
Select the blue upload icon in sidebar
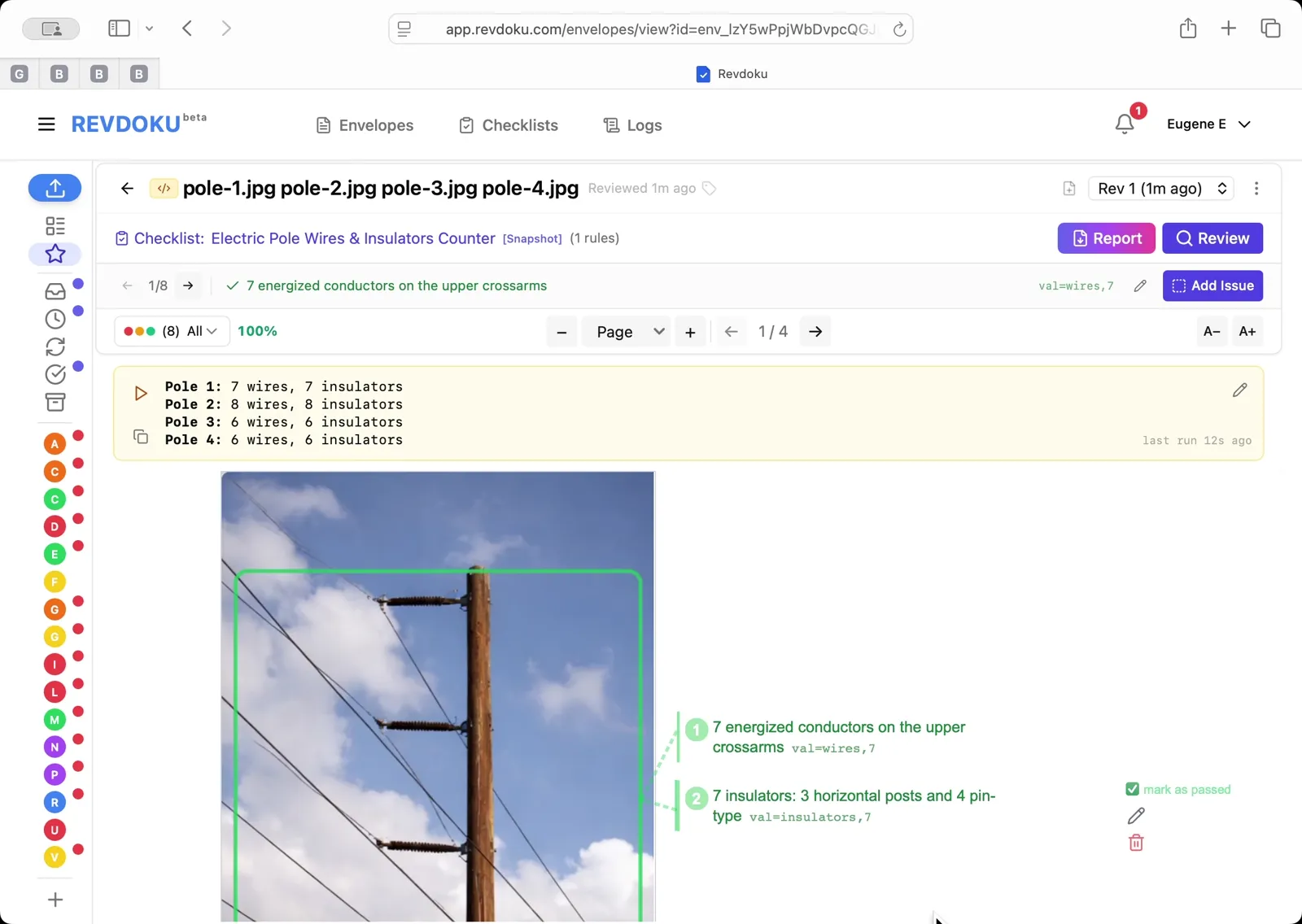coord(55,188)
